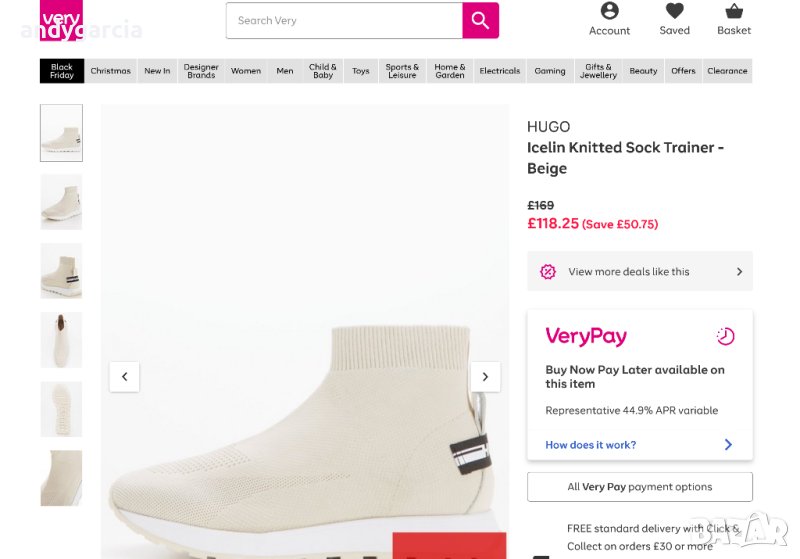This screenshot has width=800, height=559.
Task: Focus the Search Very input field
Action: pos(344,20)
